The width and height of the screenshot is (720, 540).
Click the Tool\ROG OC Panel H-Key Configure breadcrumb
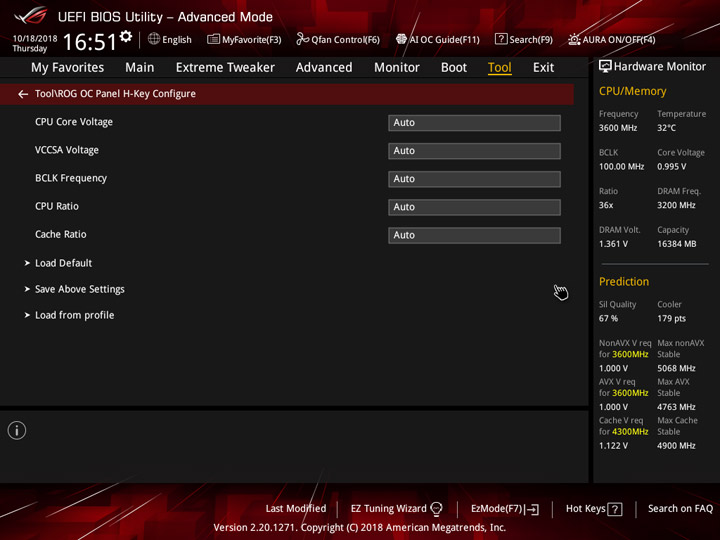point(115,94)
